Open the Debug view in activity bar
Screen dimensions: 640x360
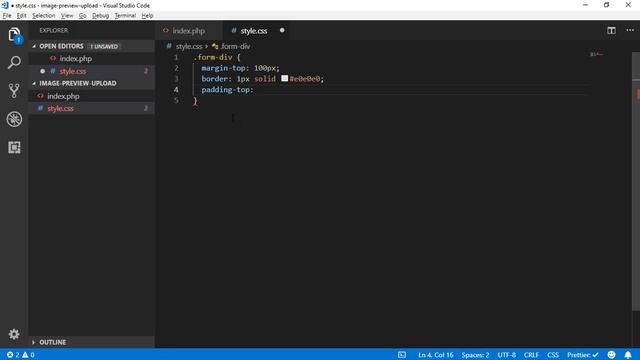14,119
